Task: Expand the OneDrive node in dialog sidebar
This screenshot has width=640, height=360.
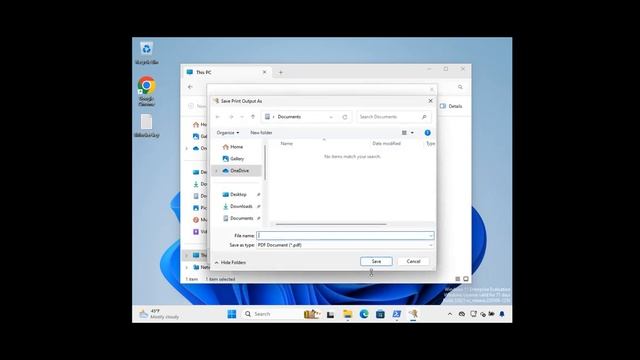Action: pos(217,171)
